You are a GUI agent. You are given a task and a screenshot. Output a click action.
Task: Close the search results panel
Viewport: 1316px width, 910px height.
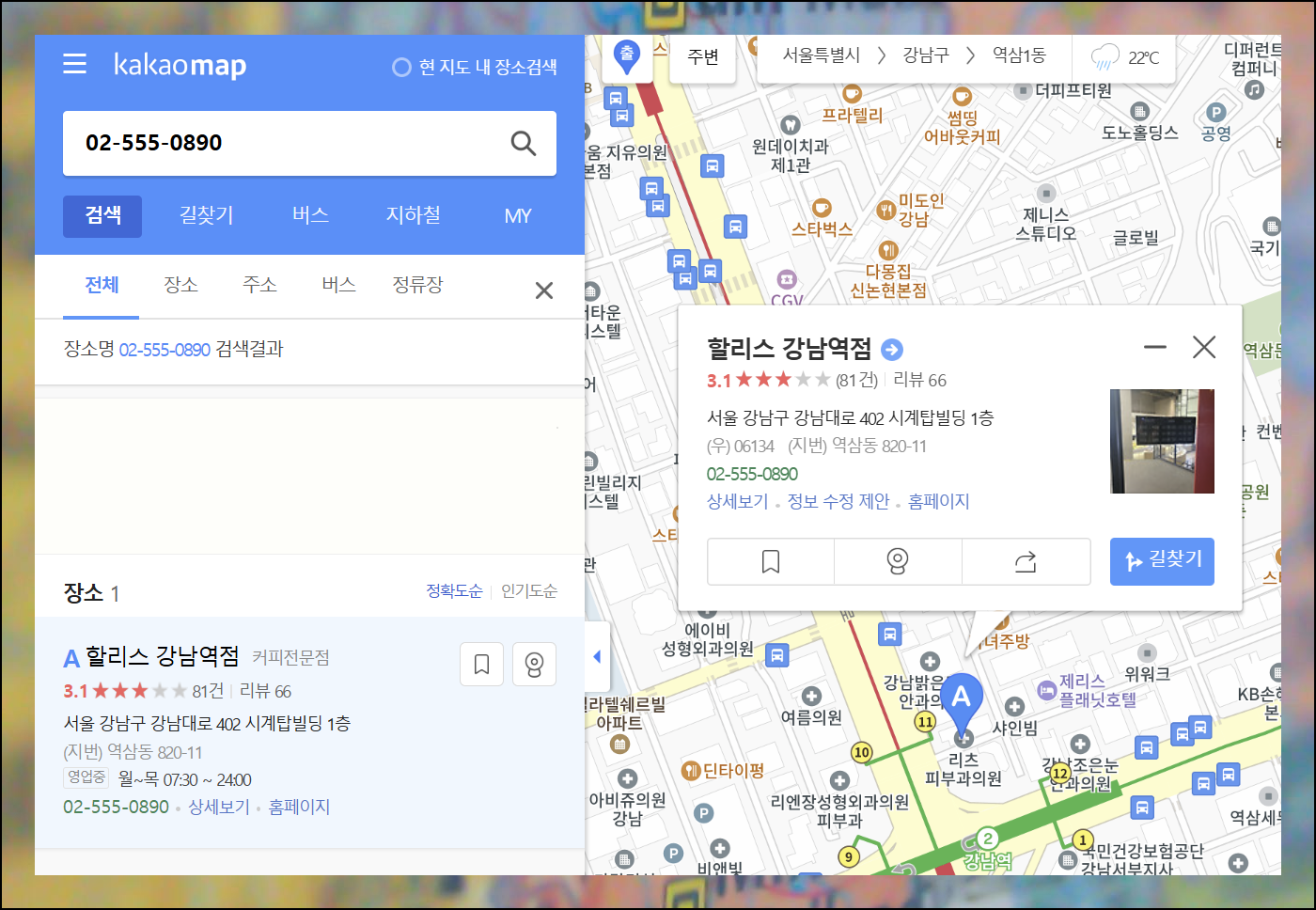[x=544, y=290]
